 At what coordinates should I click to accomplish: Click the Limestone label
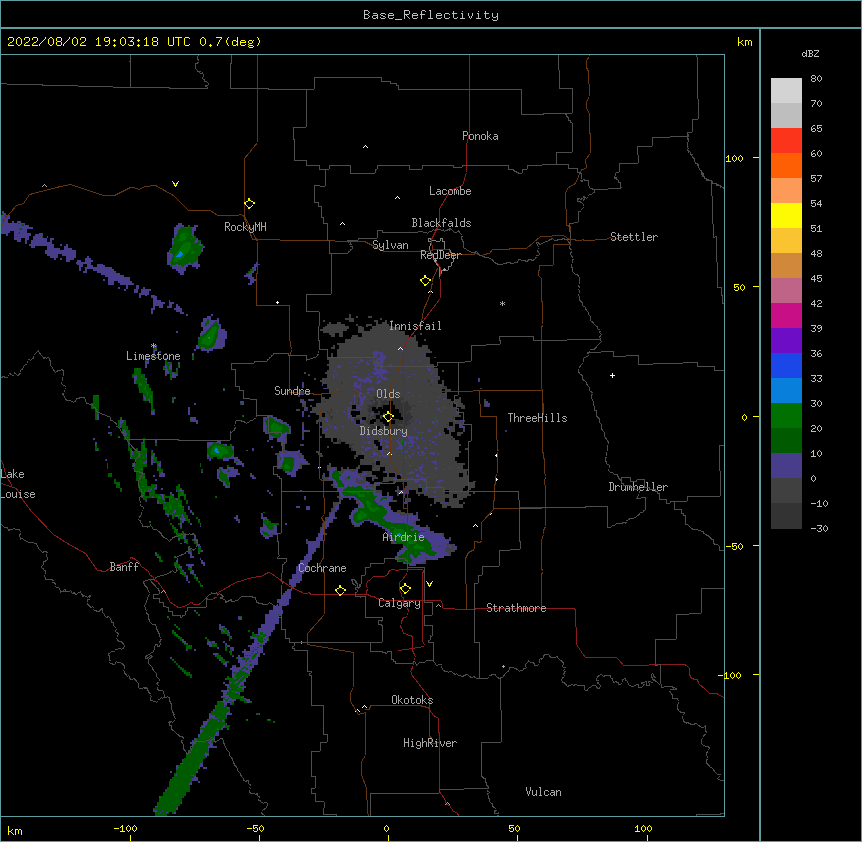153,356
